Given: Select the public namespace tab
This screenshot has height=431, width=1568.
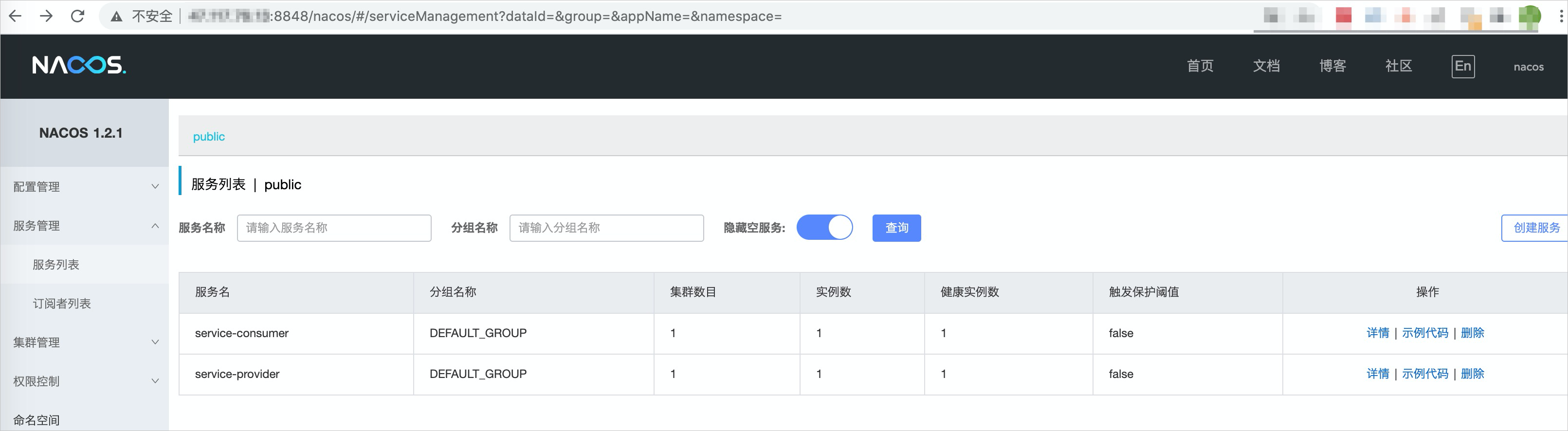Looking at the screenshot, I should (209, 136).
